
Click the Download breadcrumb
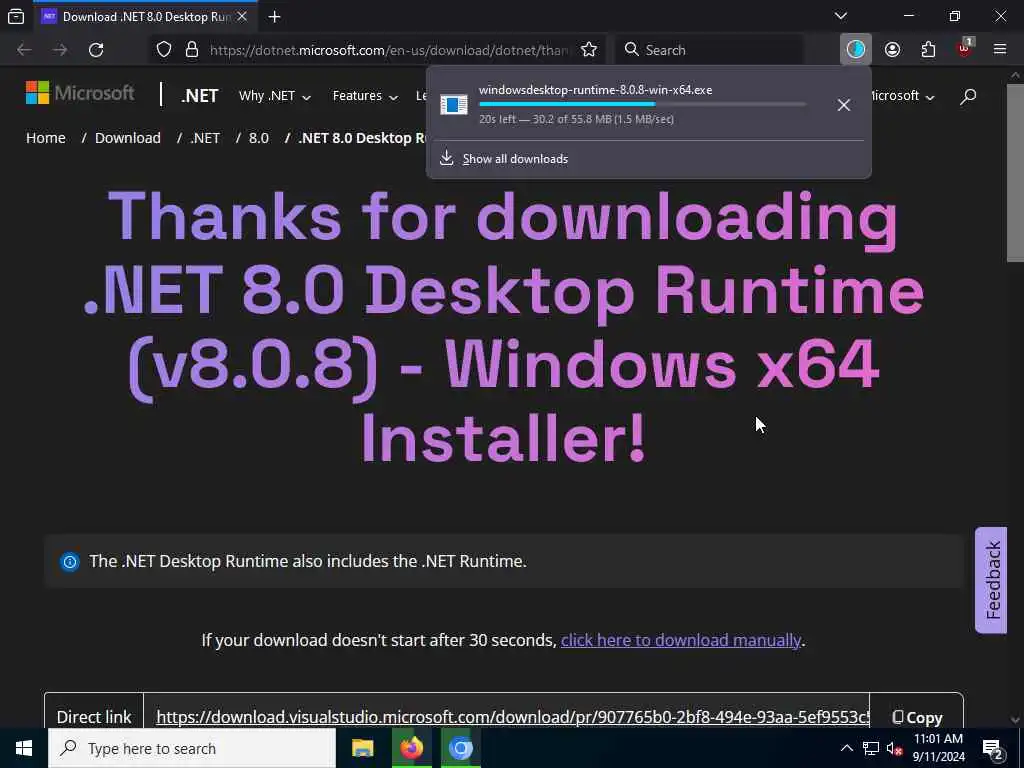click(128, 138)
